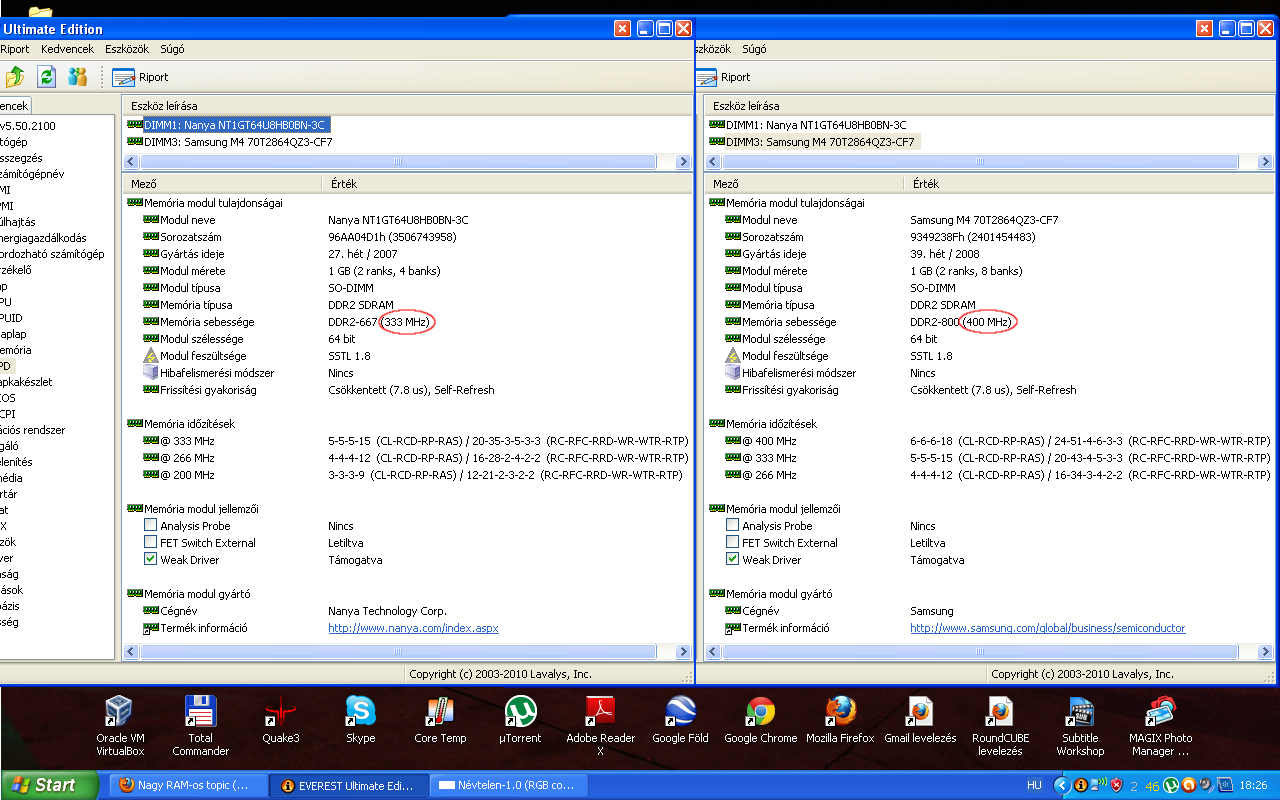Click left arrow of Samsung details scrollbar
The image size is (1280, 800).
click(x=712, y=652)
